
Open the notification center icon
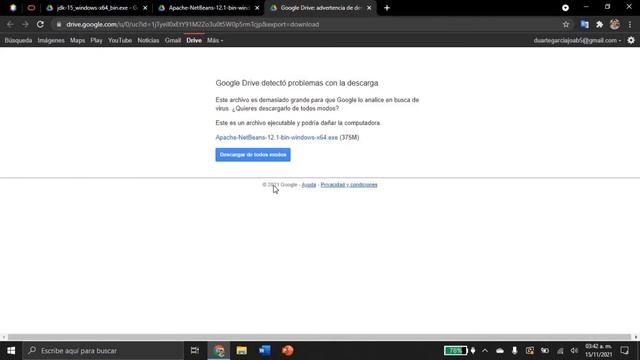coord(624,351)
